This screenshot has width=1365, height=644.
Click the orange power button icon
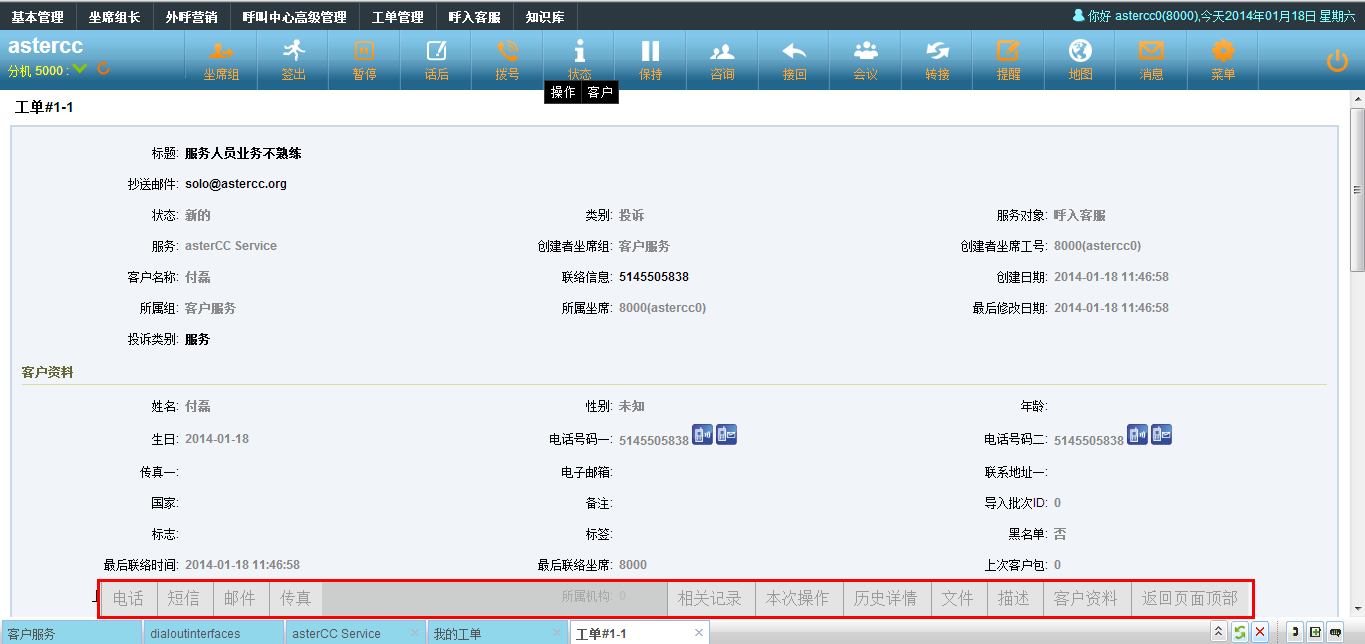(x=1337, y=61)
